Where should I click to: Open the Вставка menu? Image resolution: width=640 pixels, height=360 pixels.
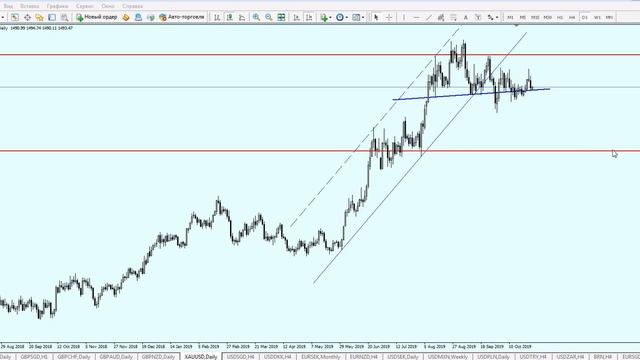pos(29,6)
